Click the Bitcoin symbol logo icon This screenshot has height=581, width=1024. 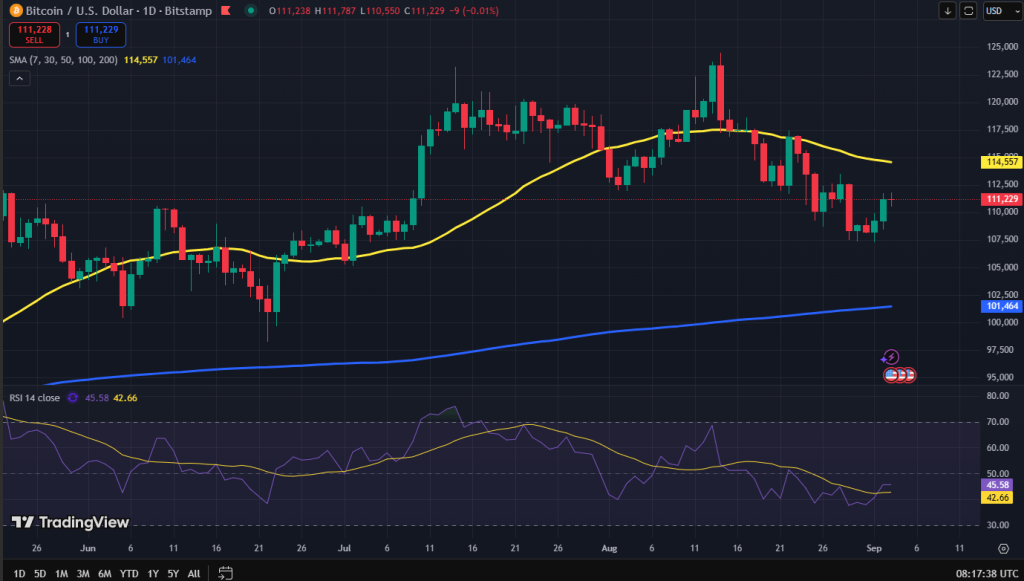[x=14, y=10]
